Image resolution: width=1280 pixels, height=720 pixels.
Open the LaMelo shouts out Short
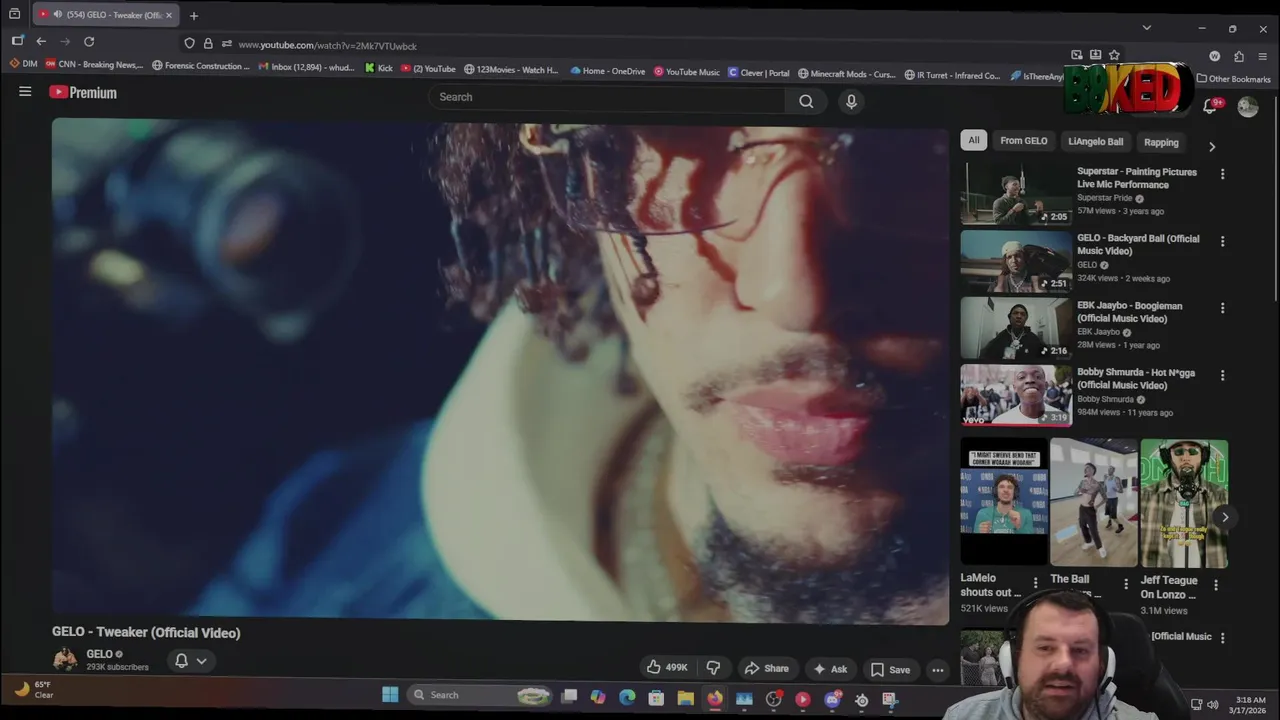(1004, 501)
